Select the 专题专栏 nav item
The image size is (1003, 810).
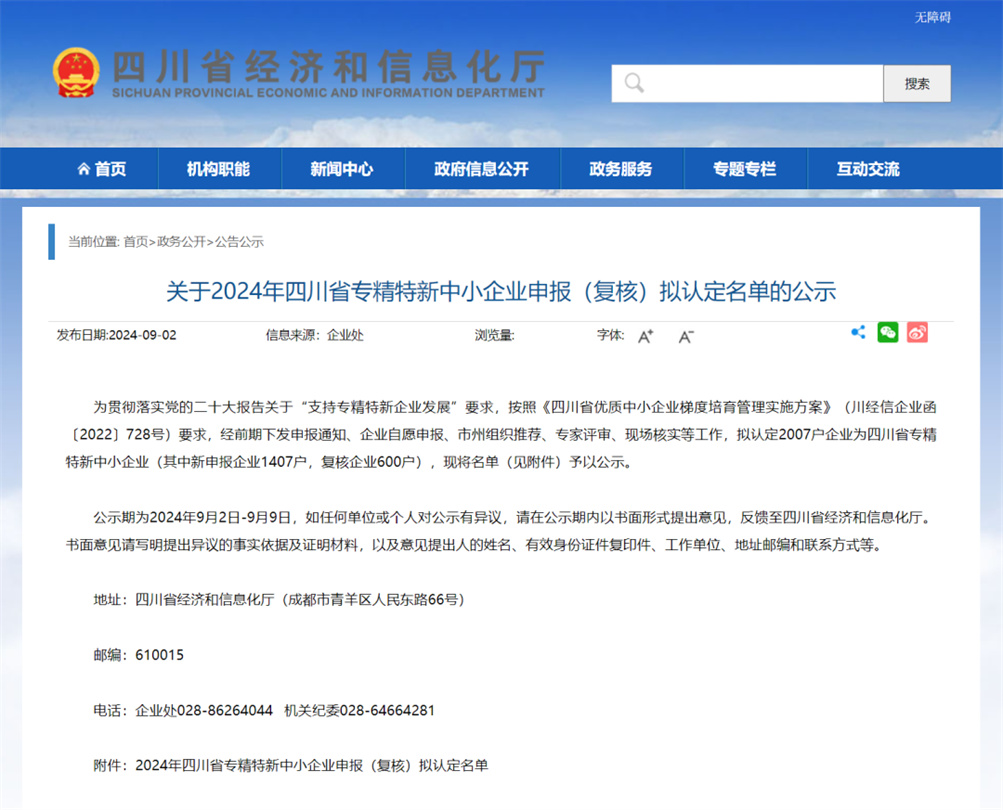744,169
